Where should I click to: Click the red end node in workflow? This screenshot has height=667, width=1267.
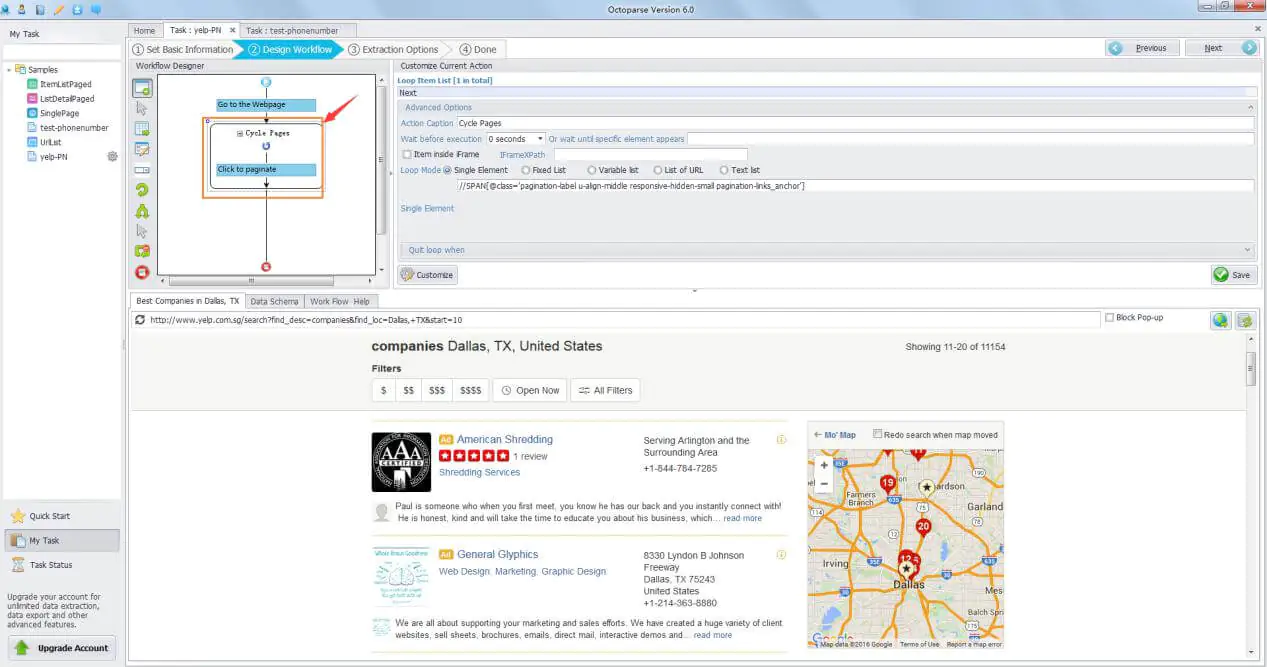click(x=266, y=266)
